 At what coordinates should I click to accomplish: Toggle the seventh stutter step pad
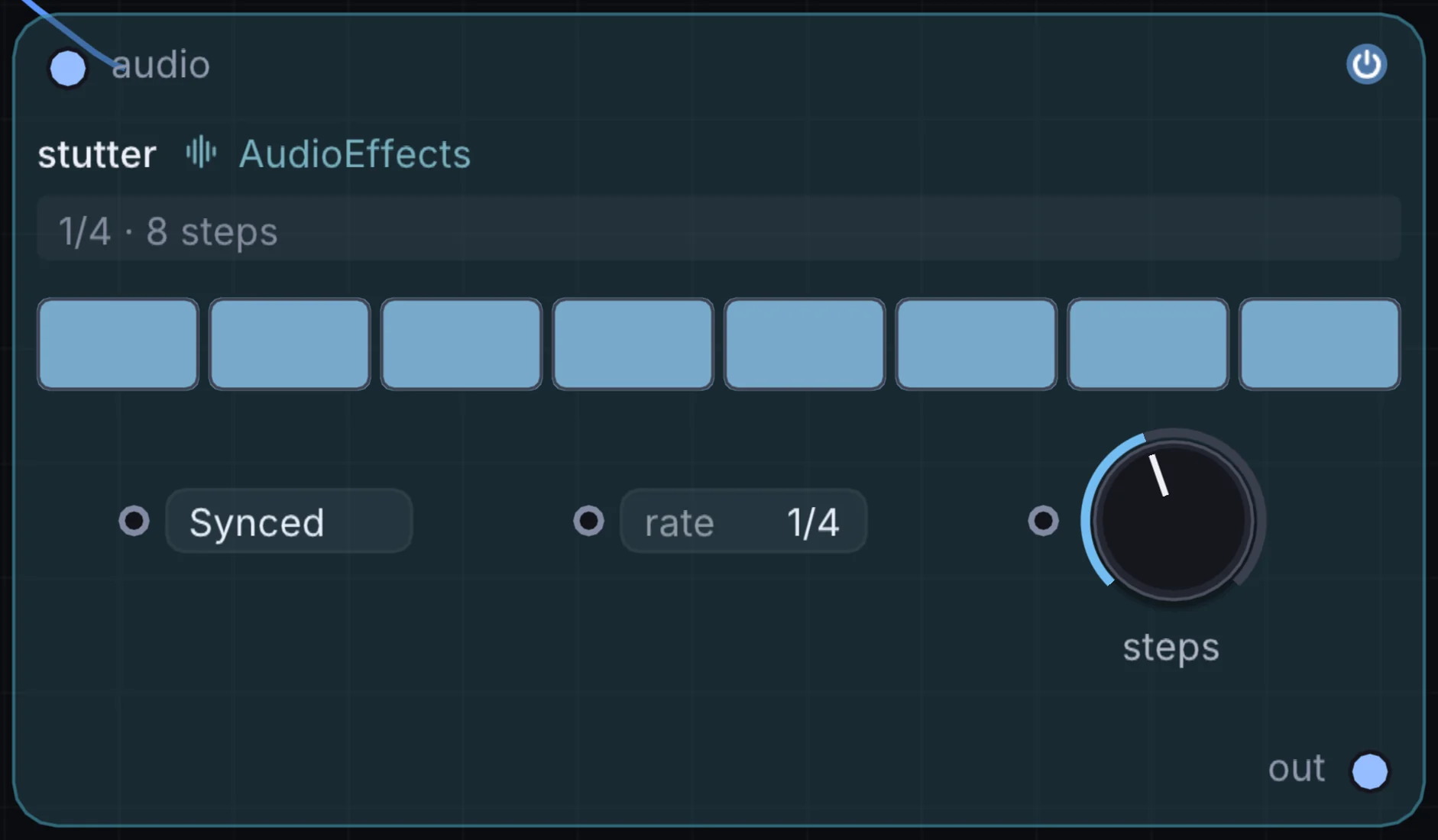[x=1148, y=344]
